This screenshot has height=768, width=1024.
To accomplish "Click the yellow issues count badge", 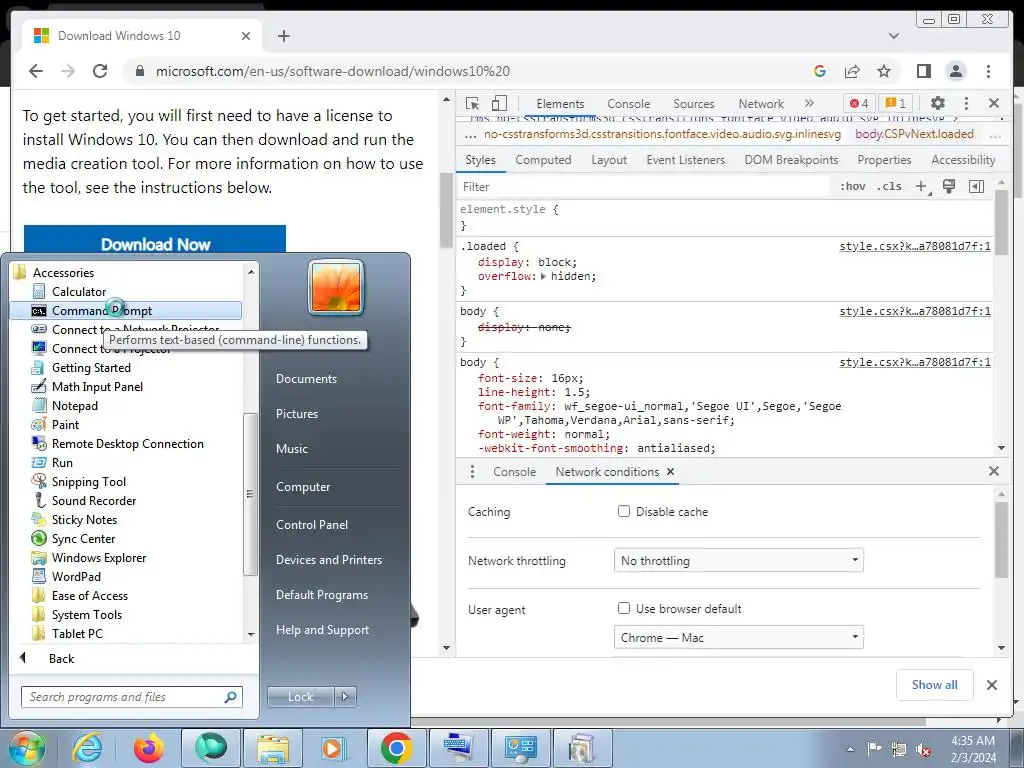I will 896,103.
